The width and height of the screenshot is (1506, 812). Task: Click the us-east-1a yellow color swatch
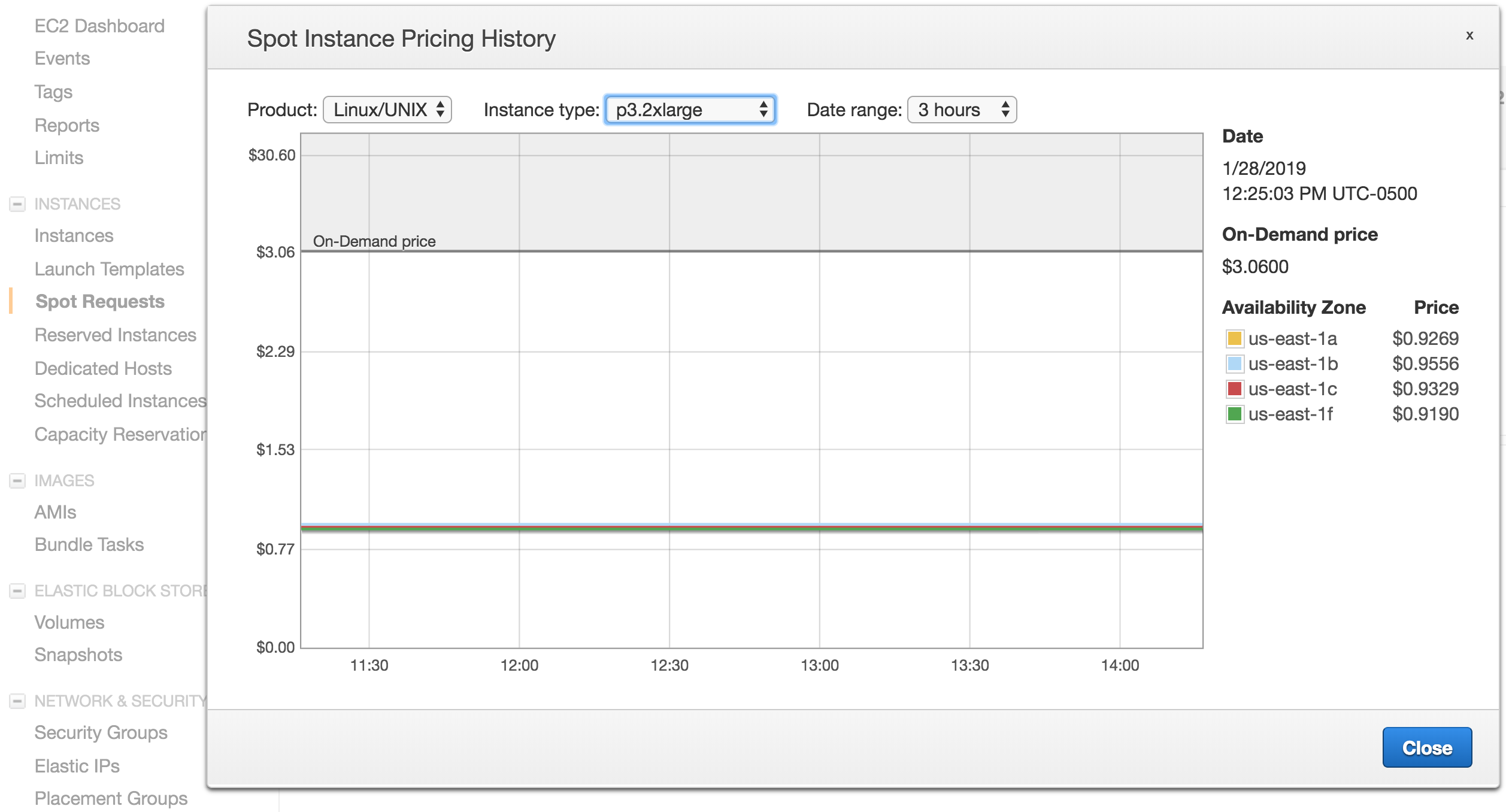[1234, 339]
